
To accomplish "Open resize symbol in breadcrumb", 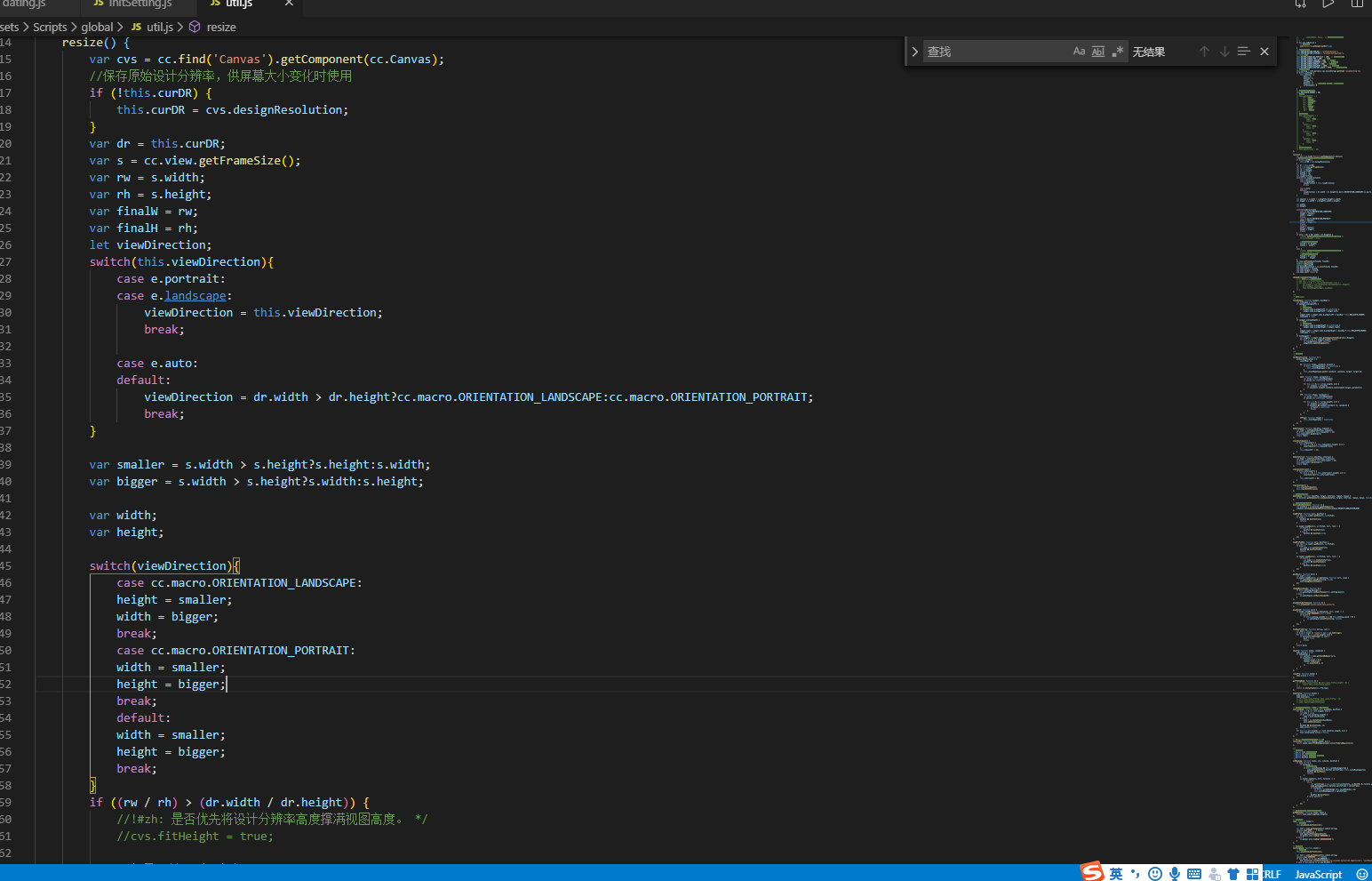I will click(x=221, y=28).
